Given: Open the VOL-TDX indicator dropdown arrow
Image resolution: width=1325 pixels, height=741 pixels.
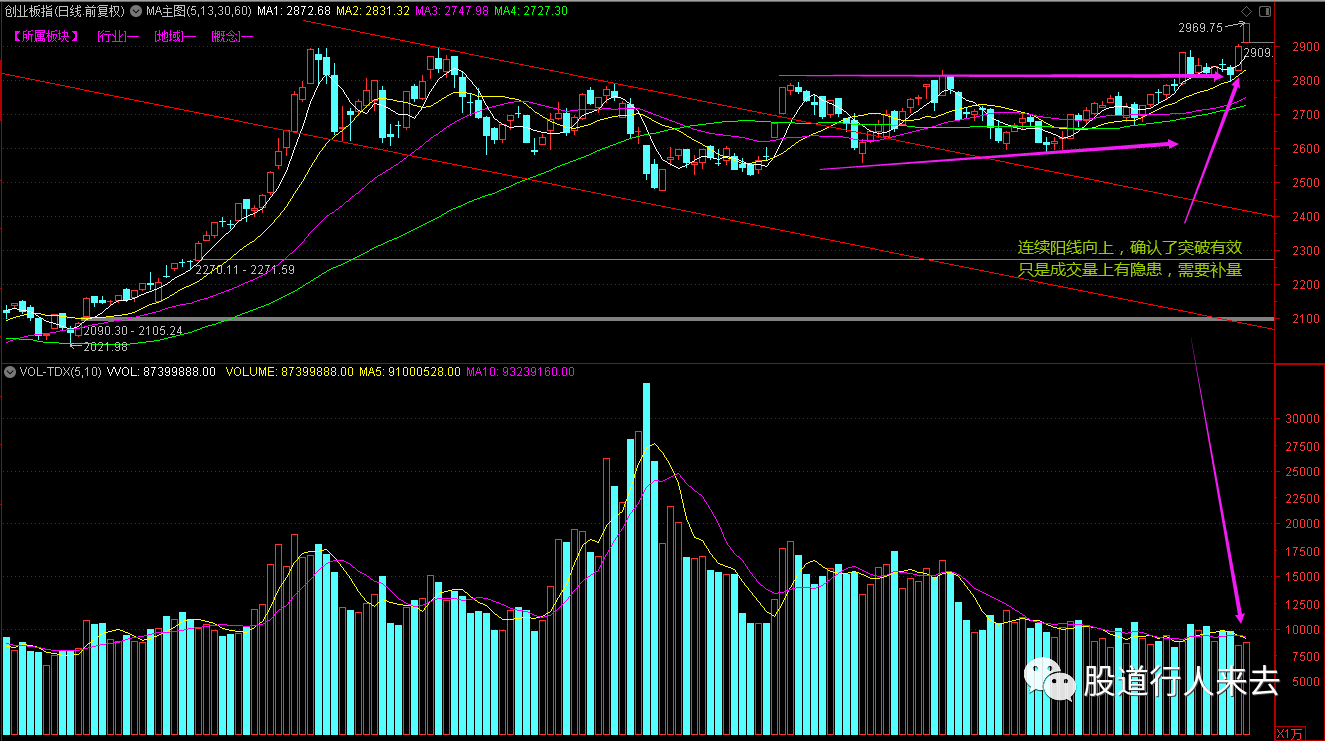Looking at the screenshot, I should [x=10, y=371].
